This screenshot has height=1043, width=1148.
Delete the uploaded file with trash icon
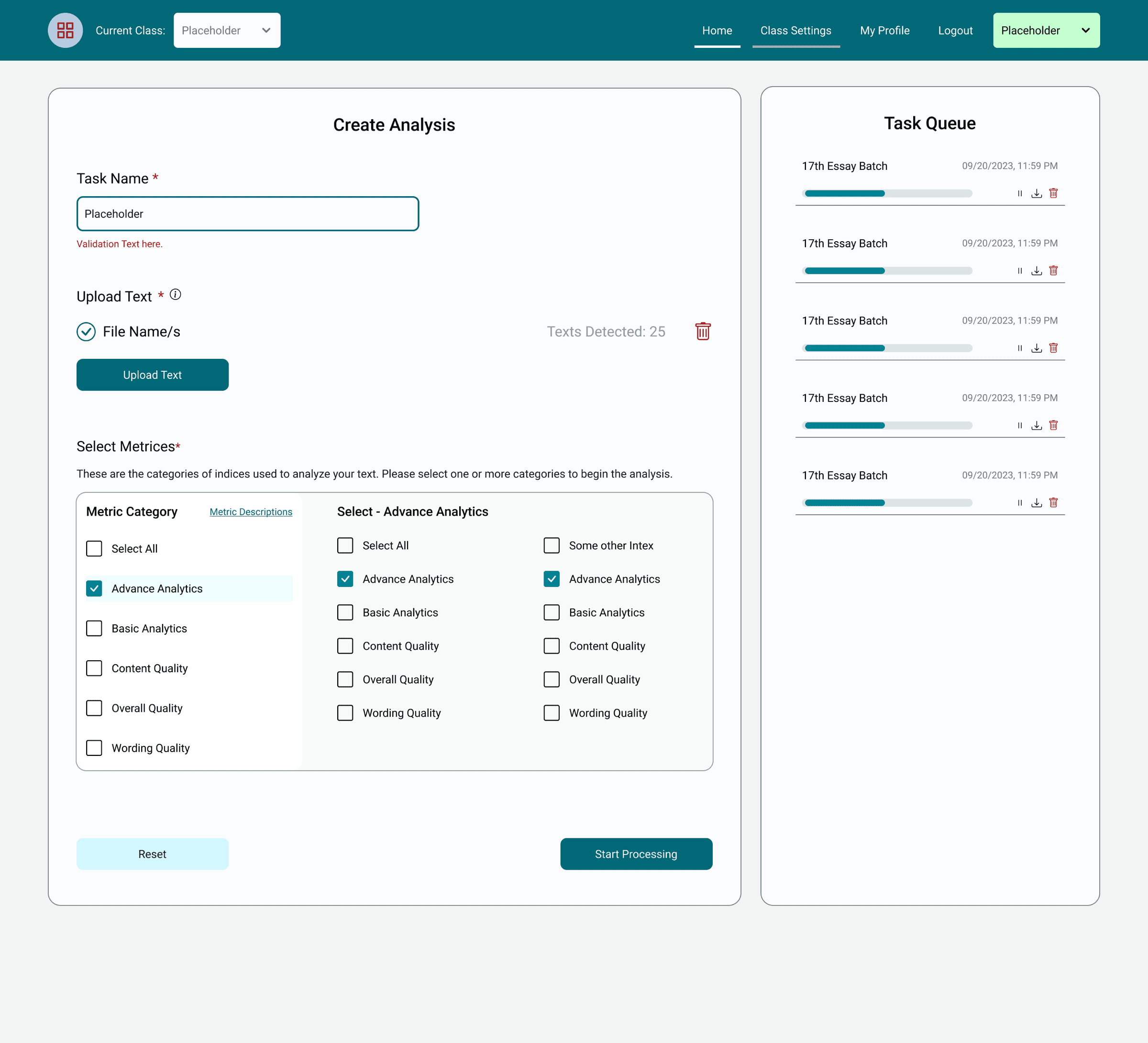click(x=703, y=331)
